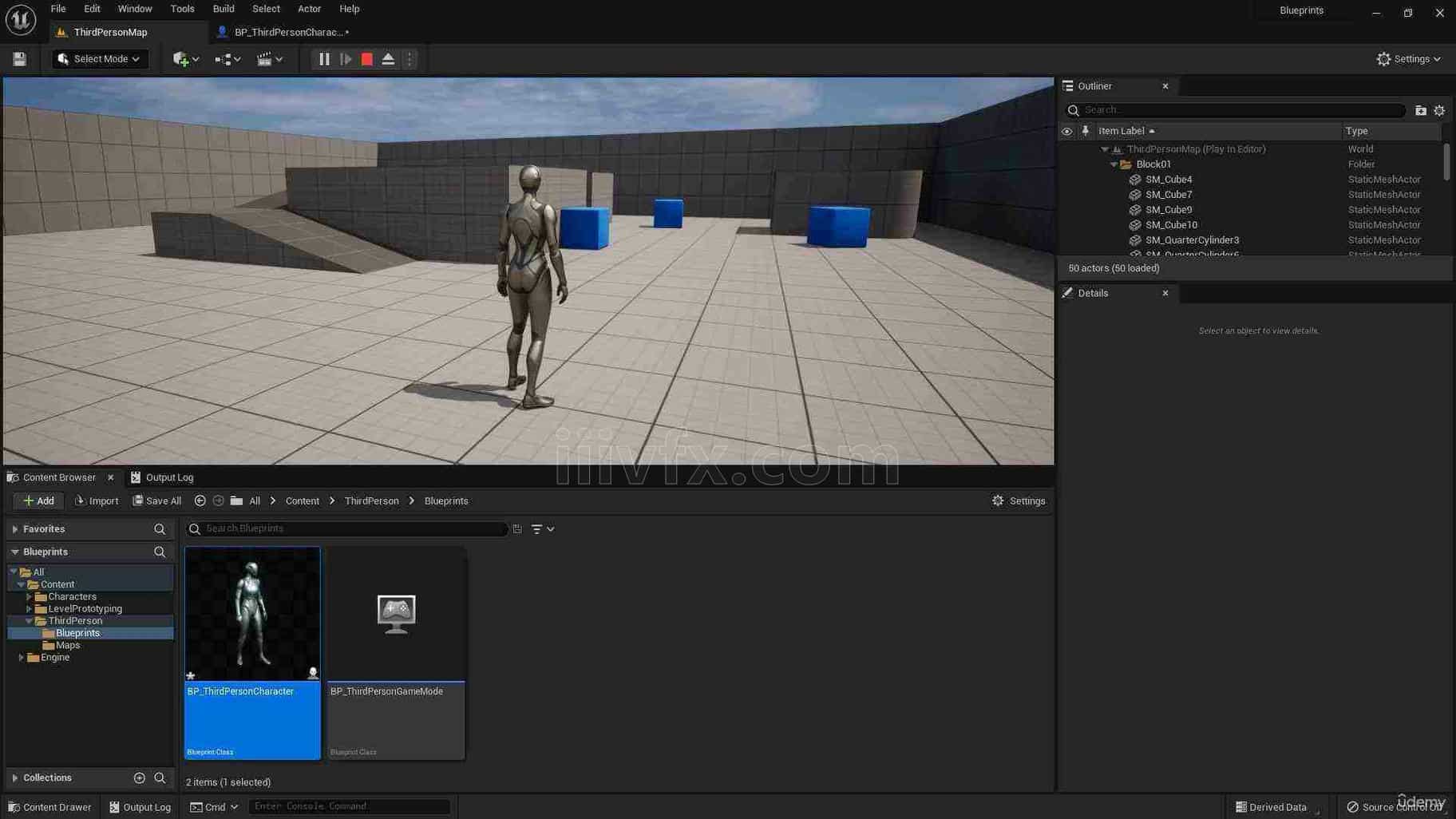The width and height of the screenshot is (1456, 819).
Task: Open the Content Drawer in the status bar
Action: tap(49, 807)
